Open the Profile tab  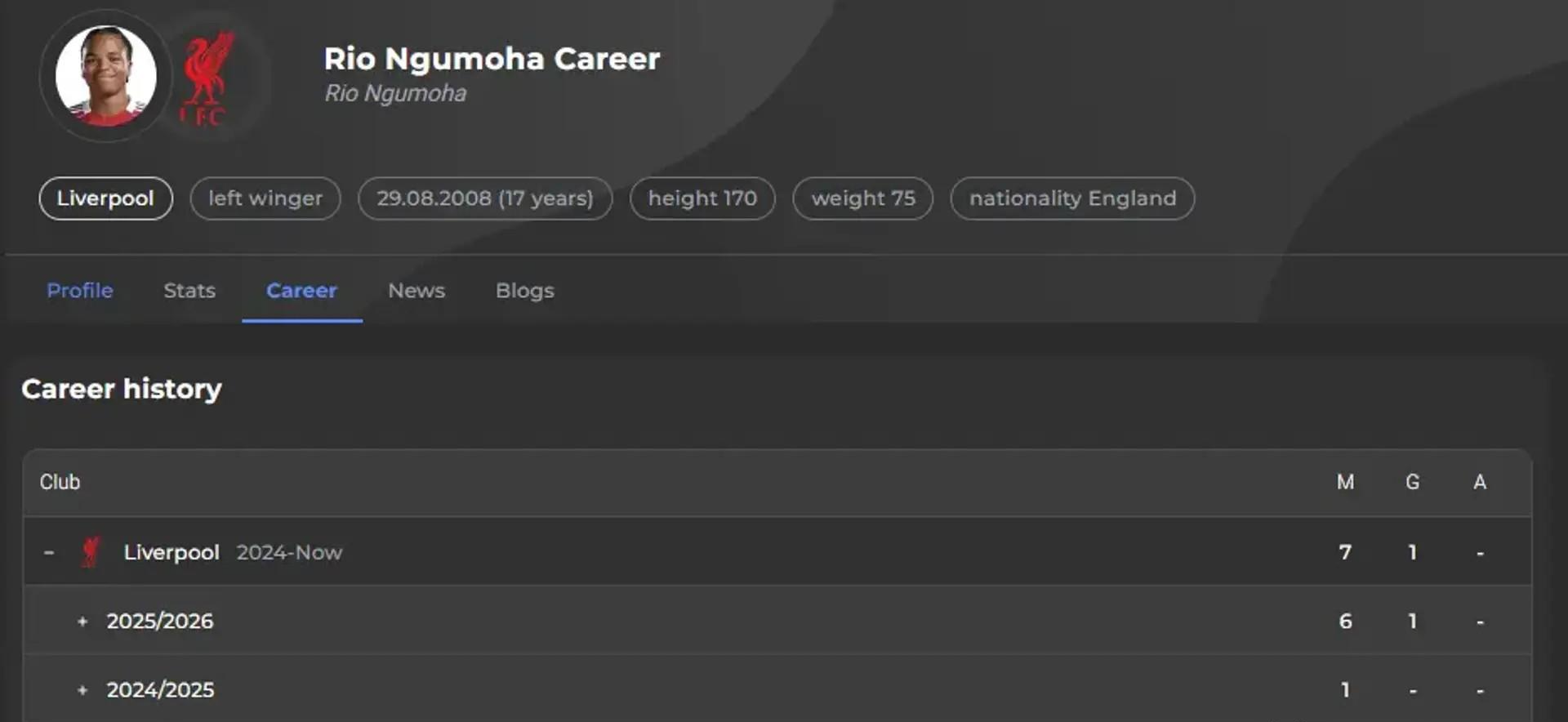point(80,291)
